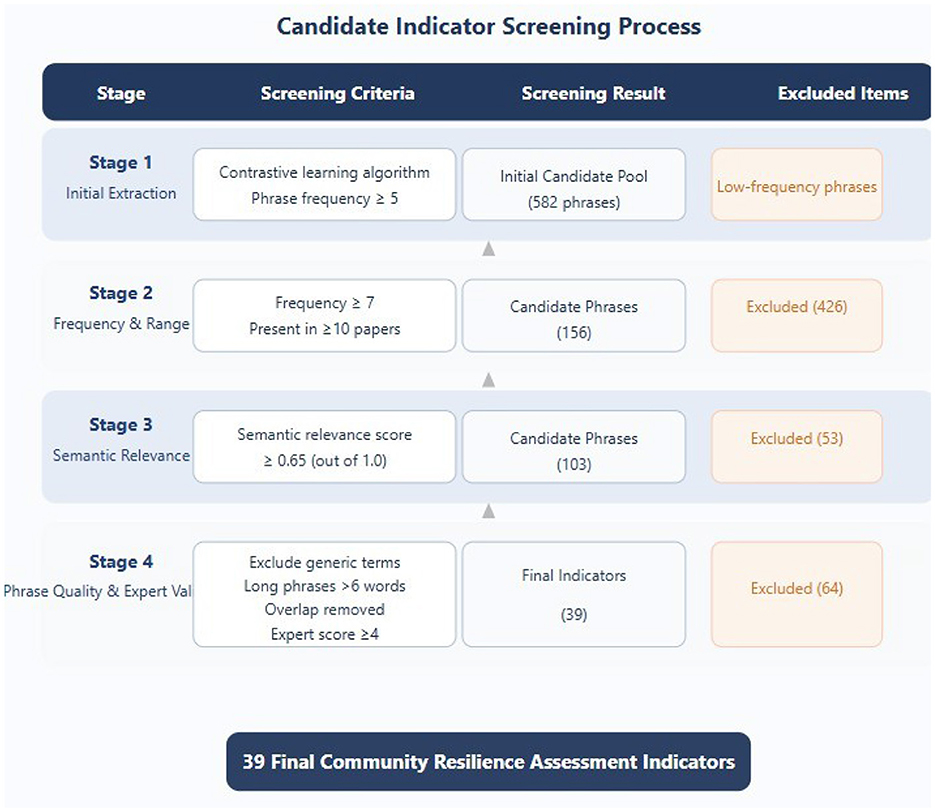Screen dimensions: 935x812
Task: Select the Candidate Phrases (156) result box
Action: [x=573, y=315]
